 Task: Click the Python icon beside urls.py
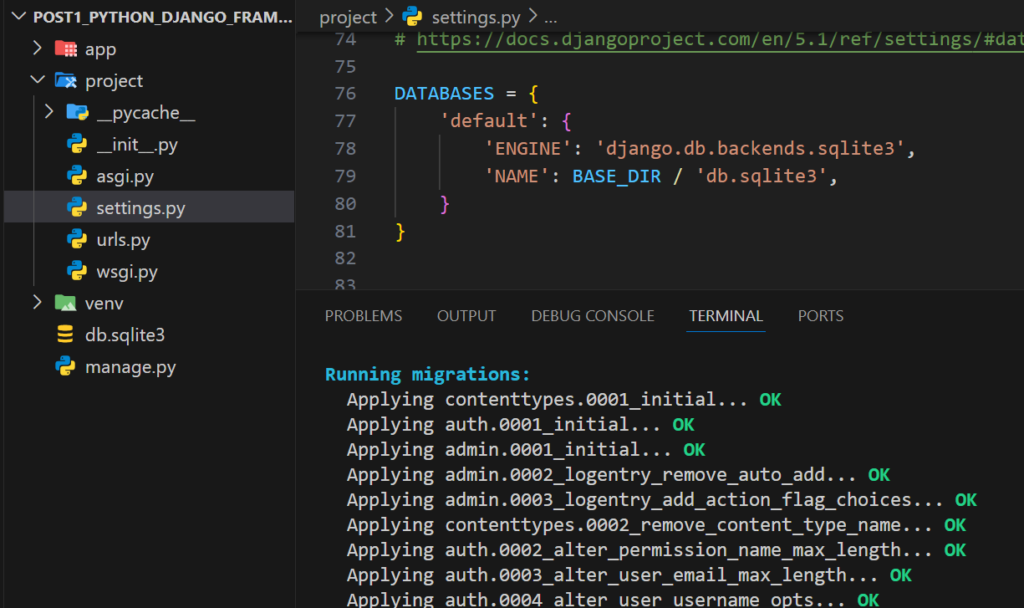77,239
